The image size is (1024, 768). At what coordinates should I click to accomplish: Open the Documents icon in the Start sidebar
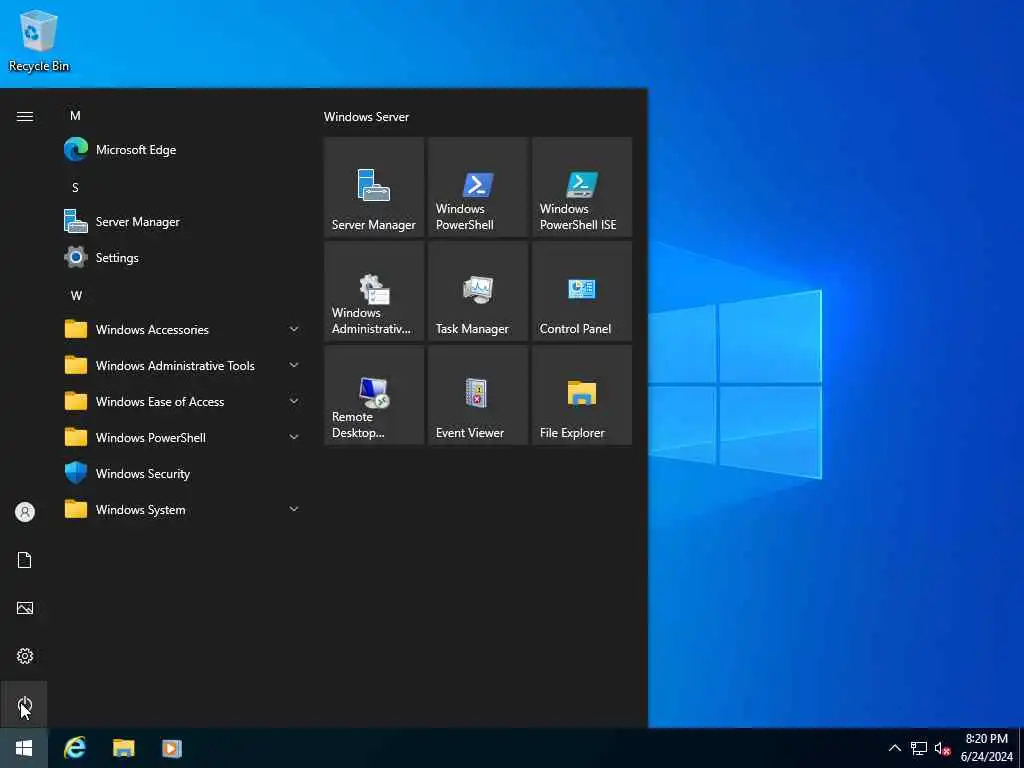pos(25,560)
